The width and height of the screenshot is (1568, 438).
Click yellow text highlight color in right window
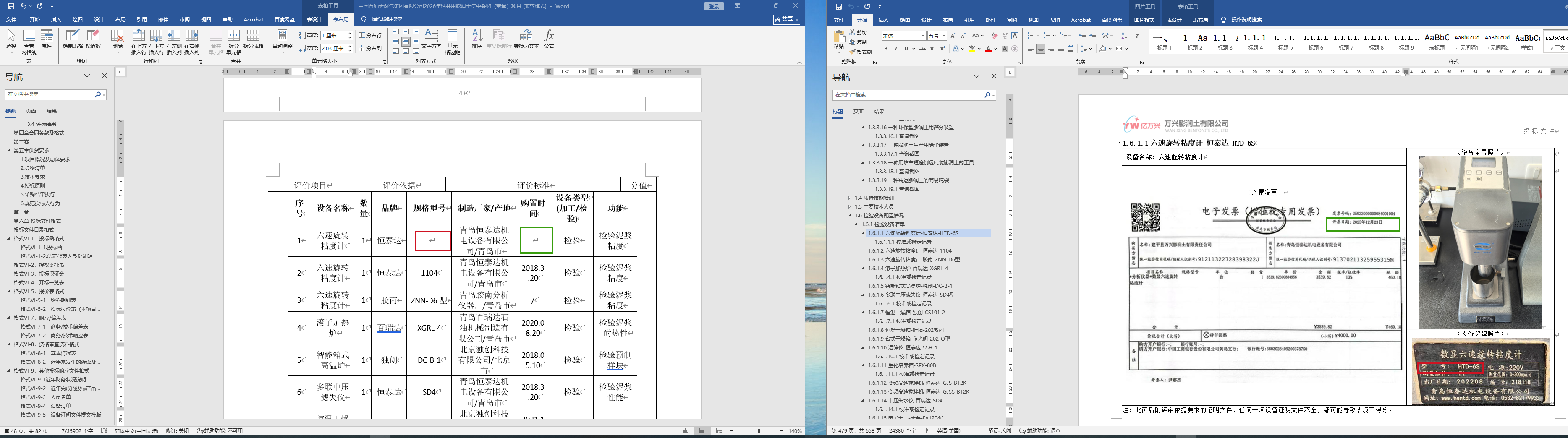[x=972, y=49]
